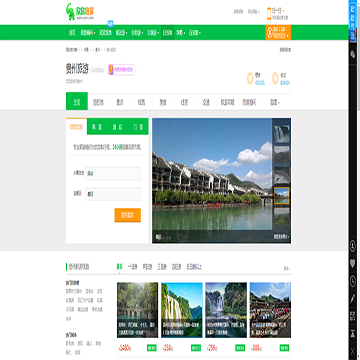
Task: Click the back-to-top icon in right sidebar
Action: (353, 333)
